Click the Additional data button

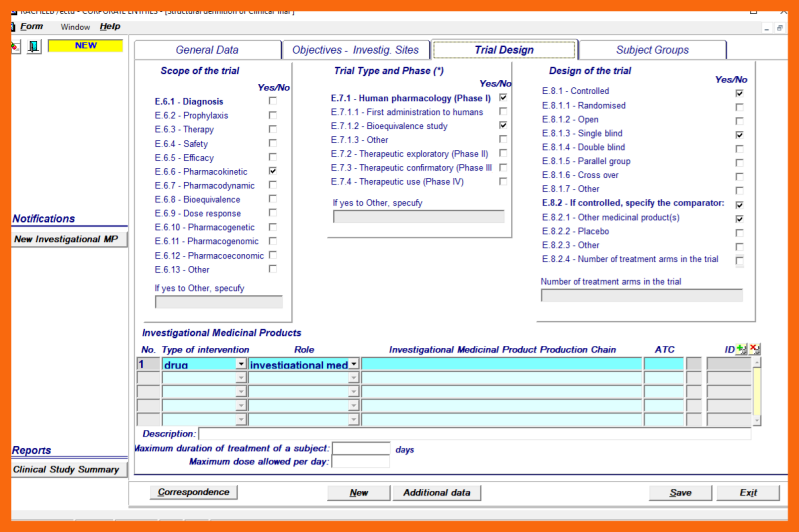[437, 493]
